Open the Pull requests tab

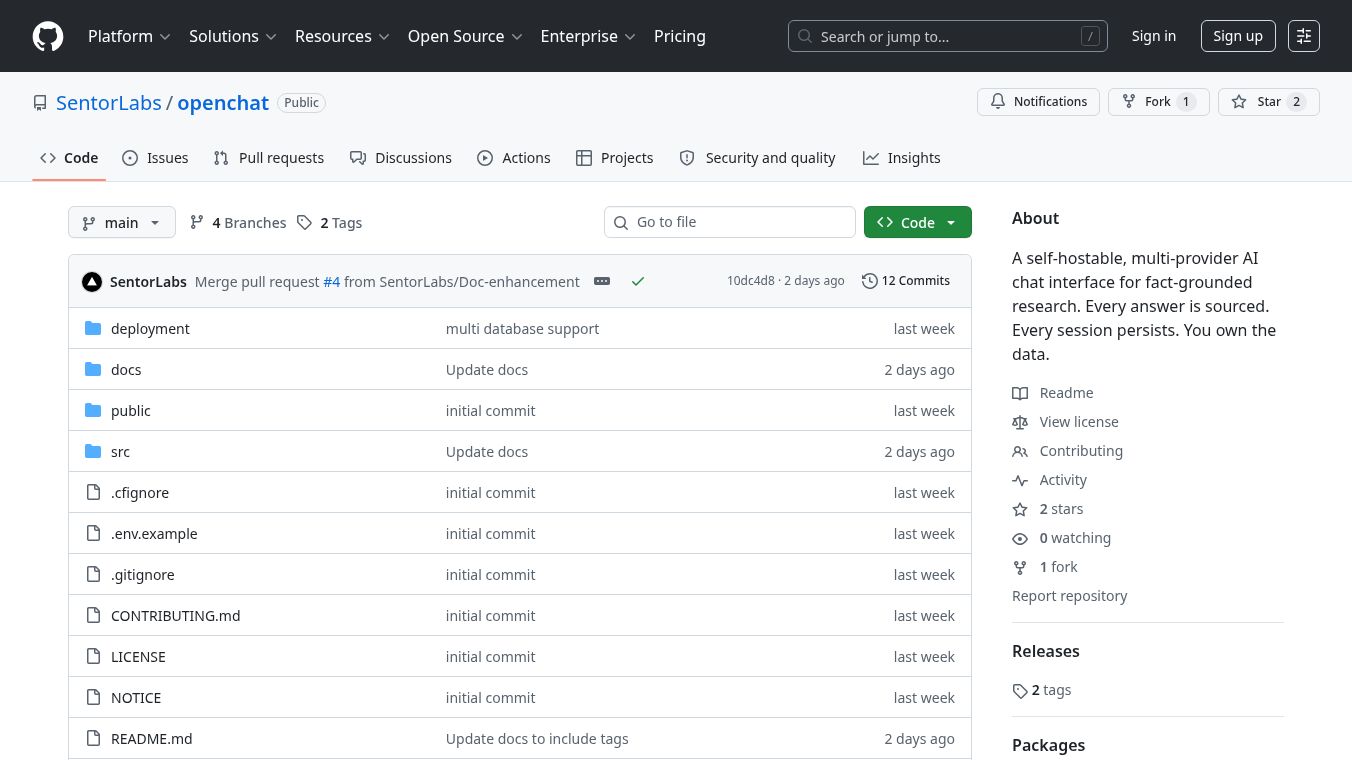[x=269, y=158]
